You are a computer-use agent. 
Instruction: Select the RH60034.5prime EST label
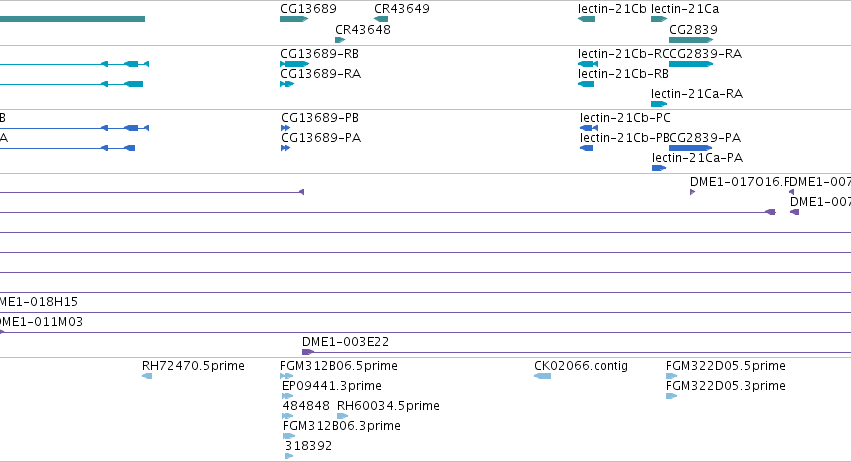coord(388,406)
